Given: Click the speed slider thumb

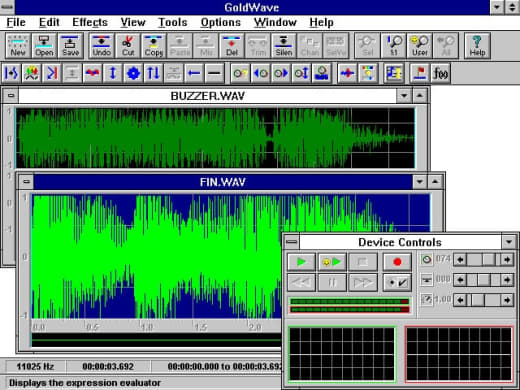Looking at the screenshot, I should 478,300.
